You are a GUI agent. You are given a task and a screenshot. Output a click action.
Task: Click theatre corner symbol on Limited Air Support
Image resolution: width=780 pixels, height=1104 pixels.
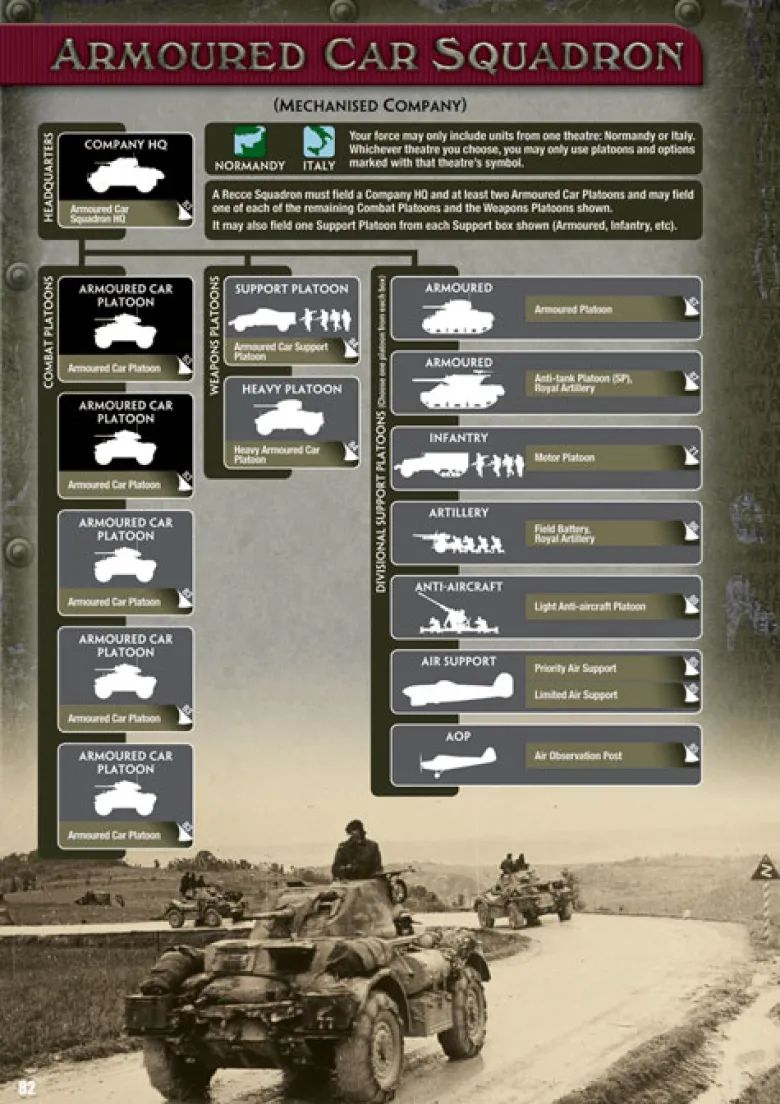pos(691,692)
